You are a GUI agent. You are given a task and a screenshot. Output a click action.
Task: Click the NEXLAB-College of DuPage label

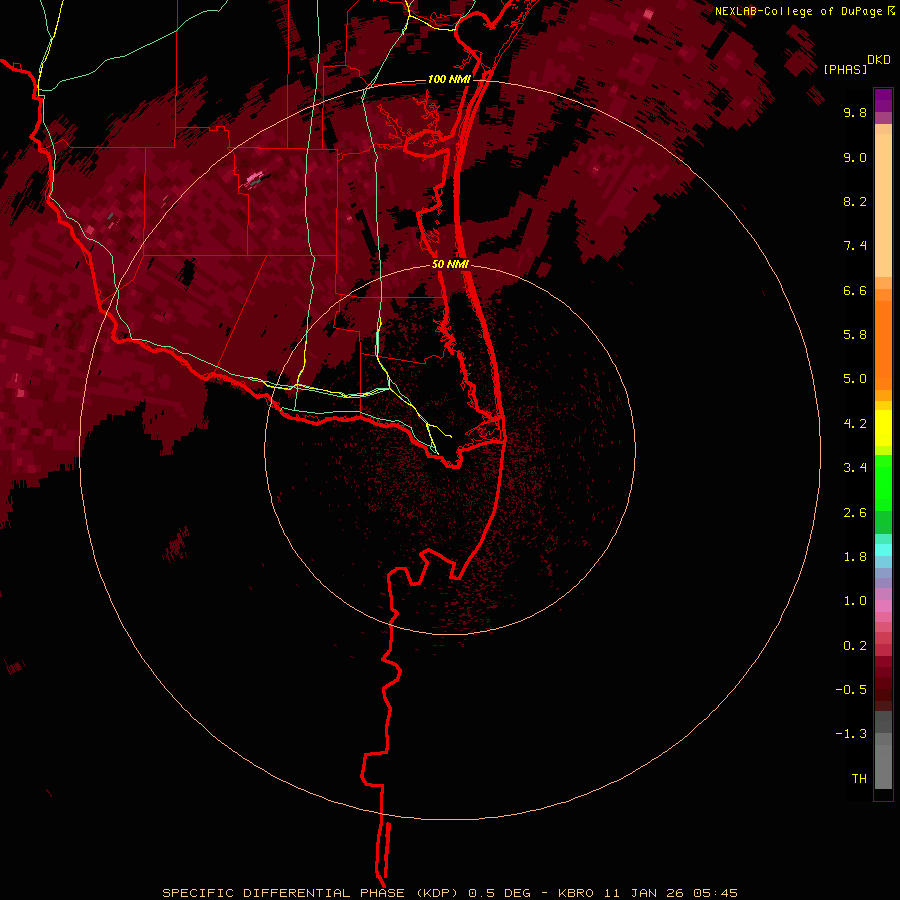pyautogui.click(x=798, y=11)
